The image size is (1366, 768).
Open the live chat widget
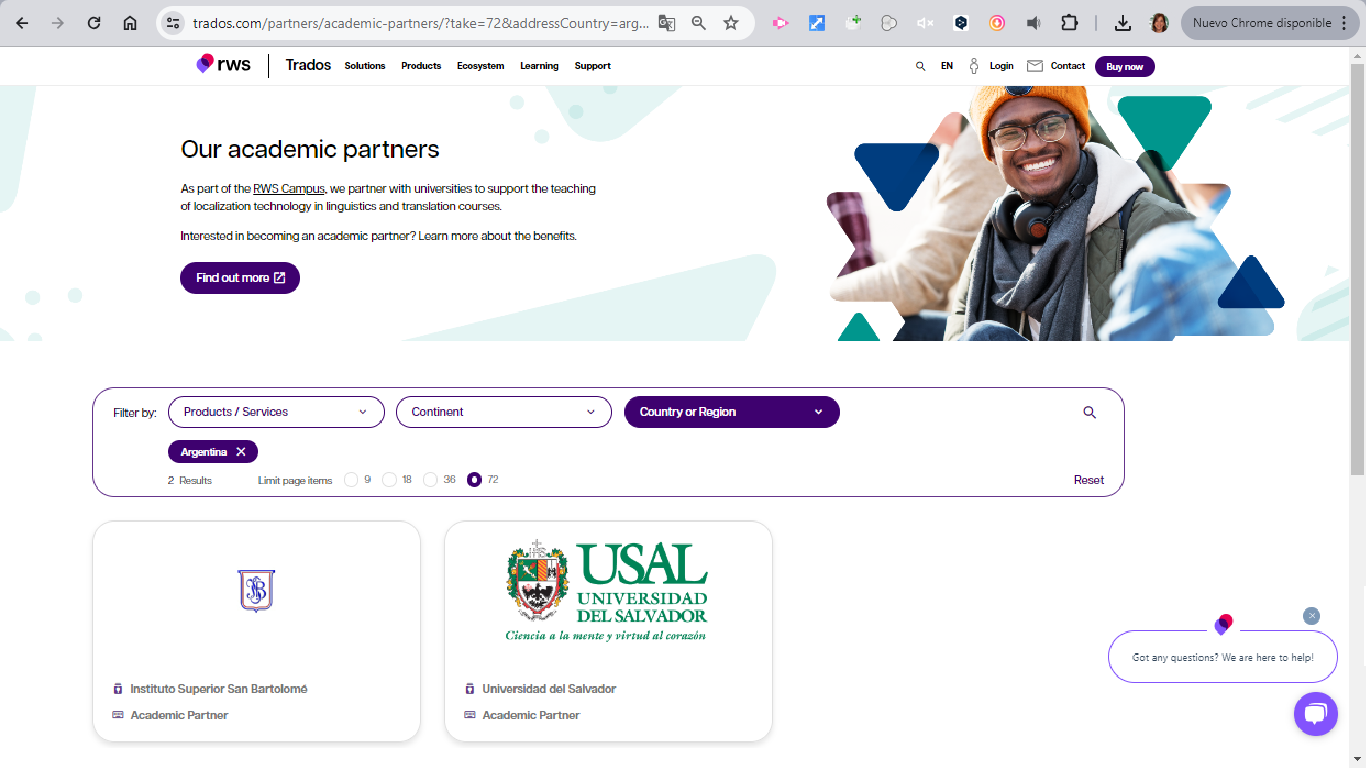[1316, 714]
